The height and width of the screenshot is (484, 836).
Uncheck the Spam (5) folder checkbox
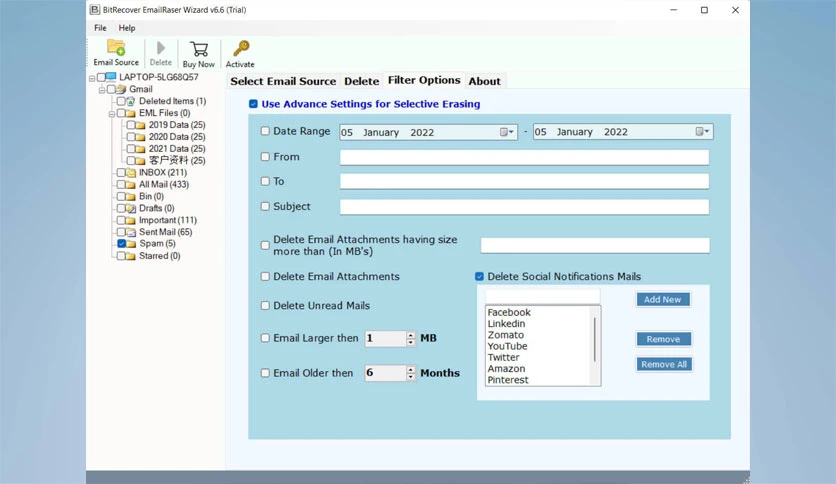(122, 244)
